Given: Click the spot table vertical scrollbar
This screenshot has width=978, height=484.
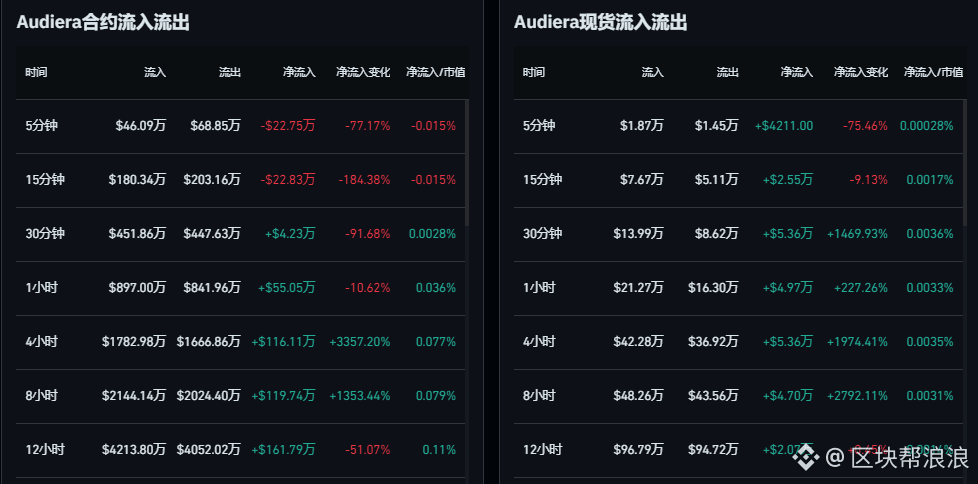Looking at the screenshot, I should tap(965, 163).
